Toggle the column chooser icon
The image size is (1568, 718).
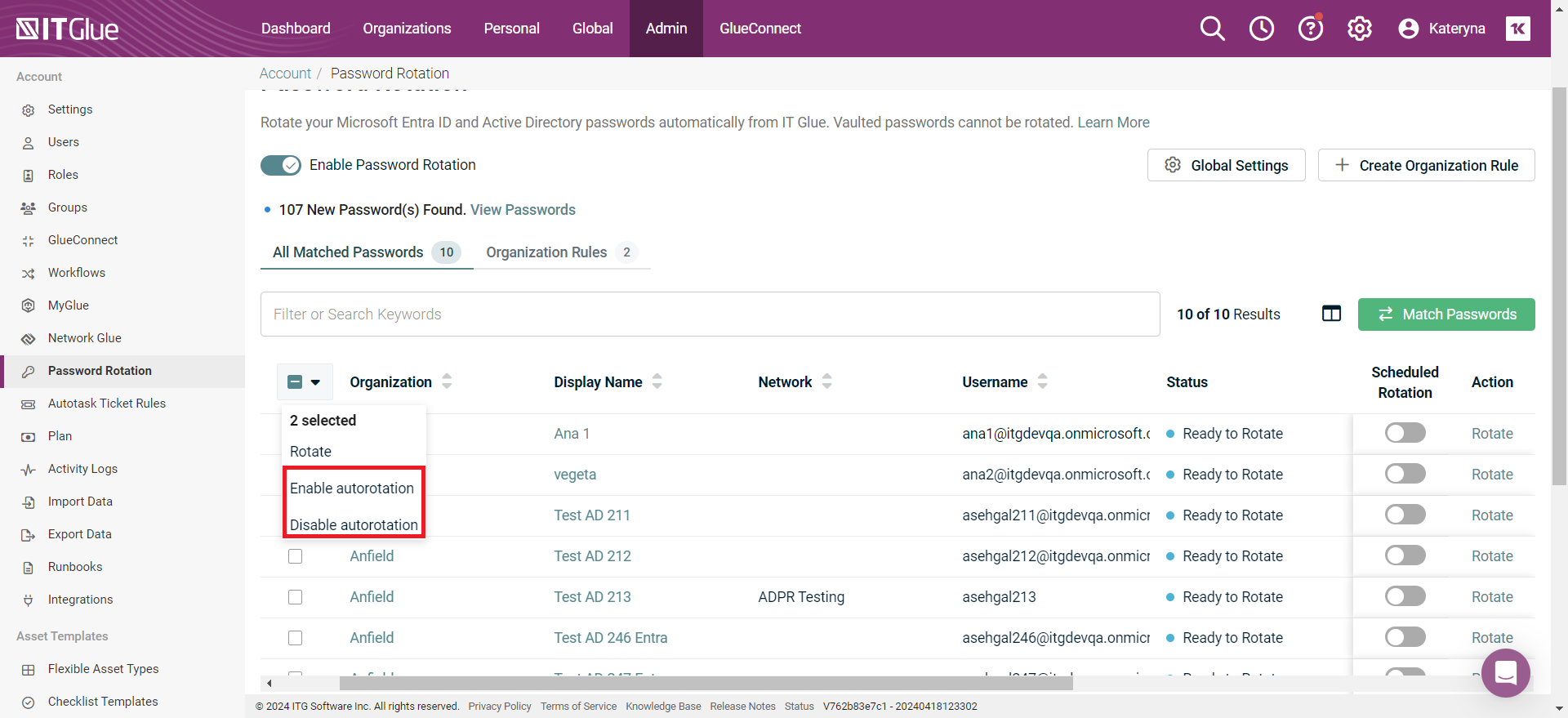tap(1331, 314)
